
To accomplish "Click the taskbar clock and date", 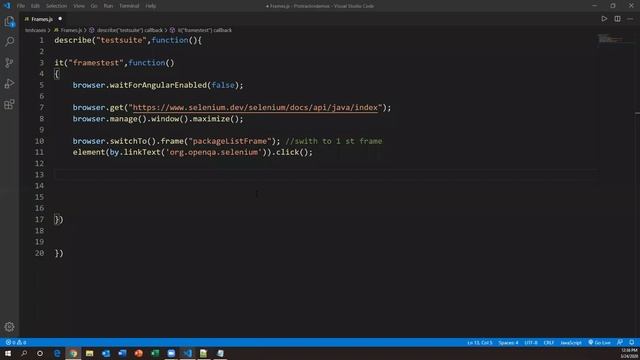I will (629, 353).
